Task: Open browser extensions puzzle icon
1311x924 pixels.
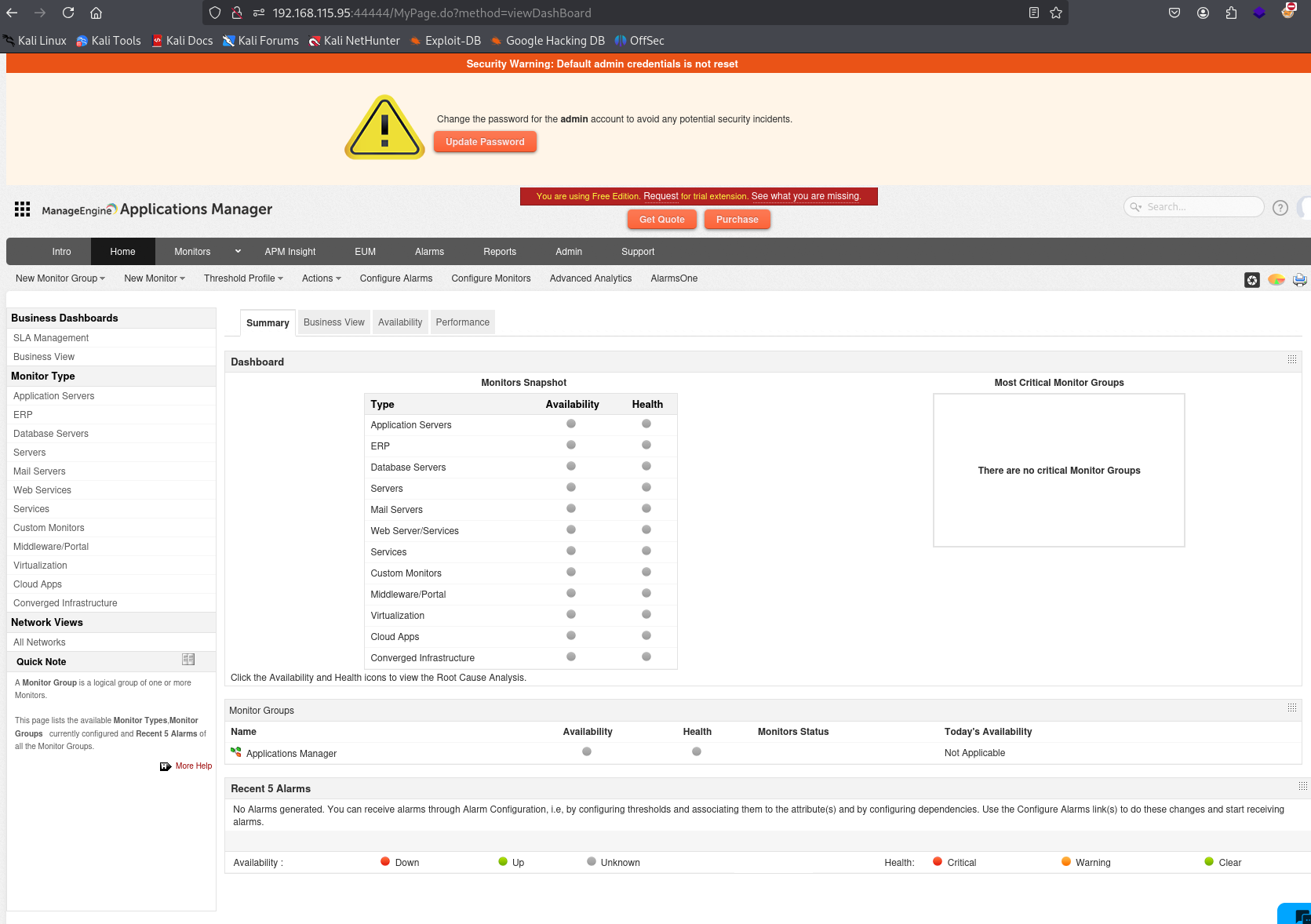Action: click(x=1231, y=13)
